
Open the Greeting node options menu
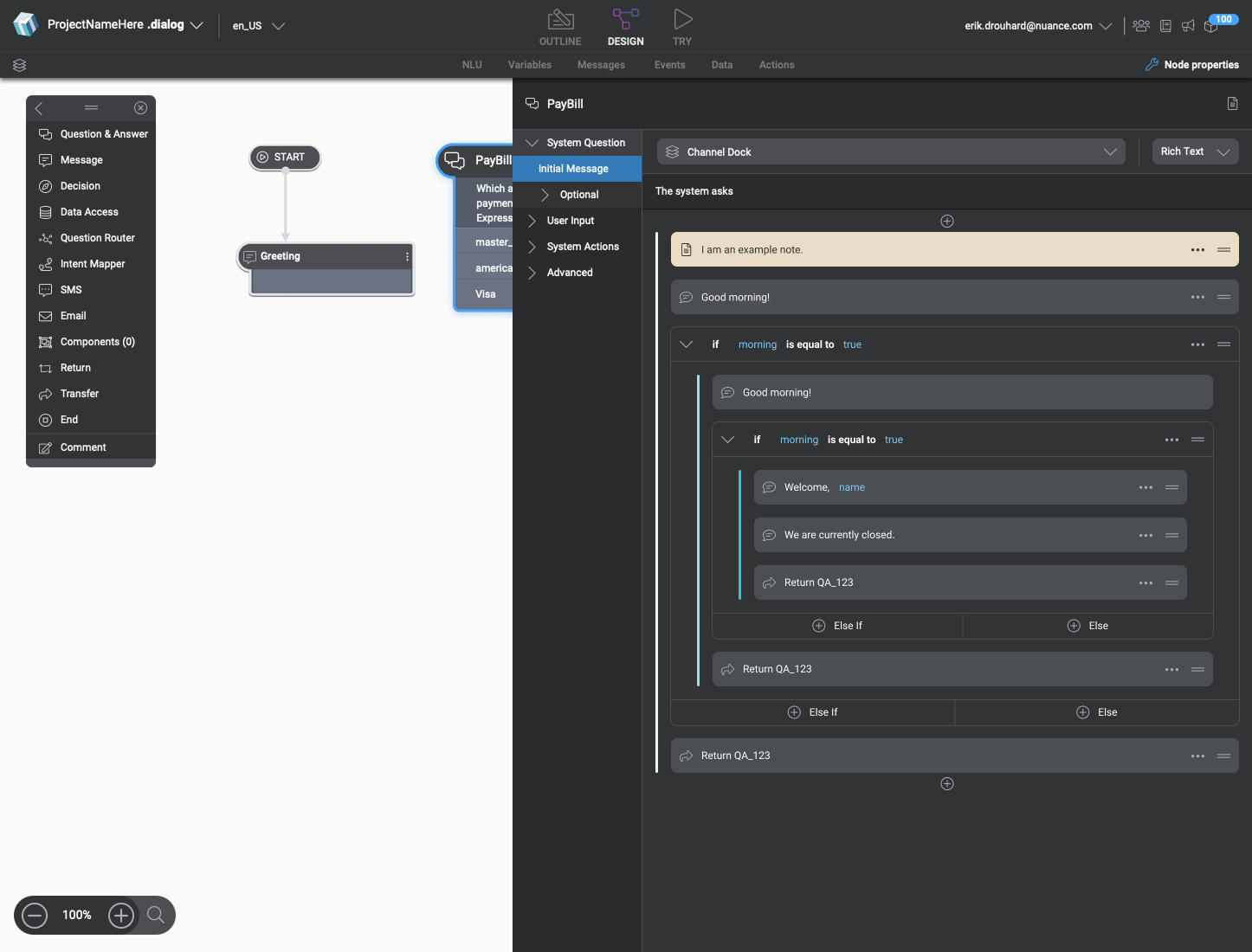(407, 256)
